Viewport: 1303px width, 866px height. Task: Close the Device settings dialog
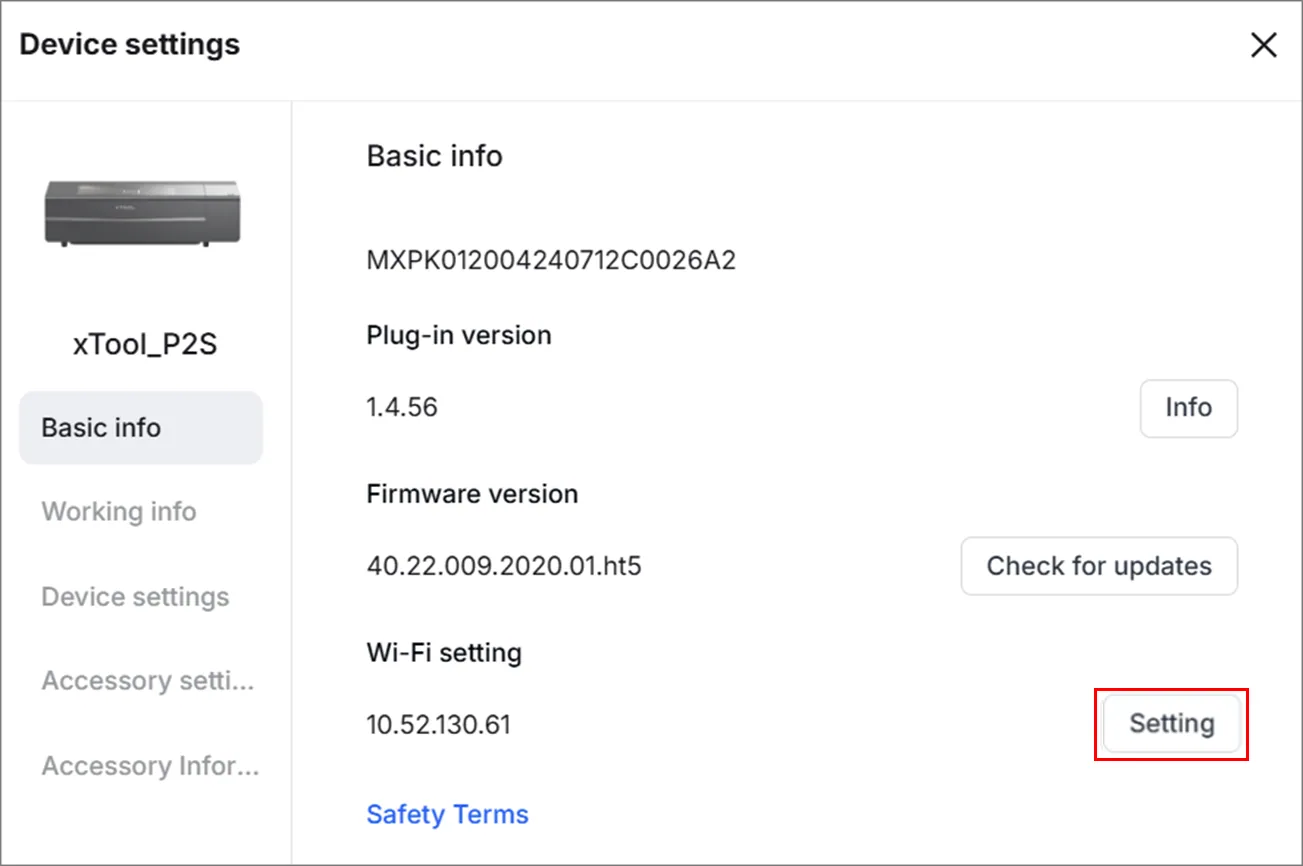point(1264,45)
